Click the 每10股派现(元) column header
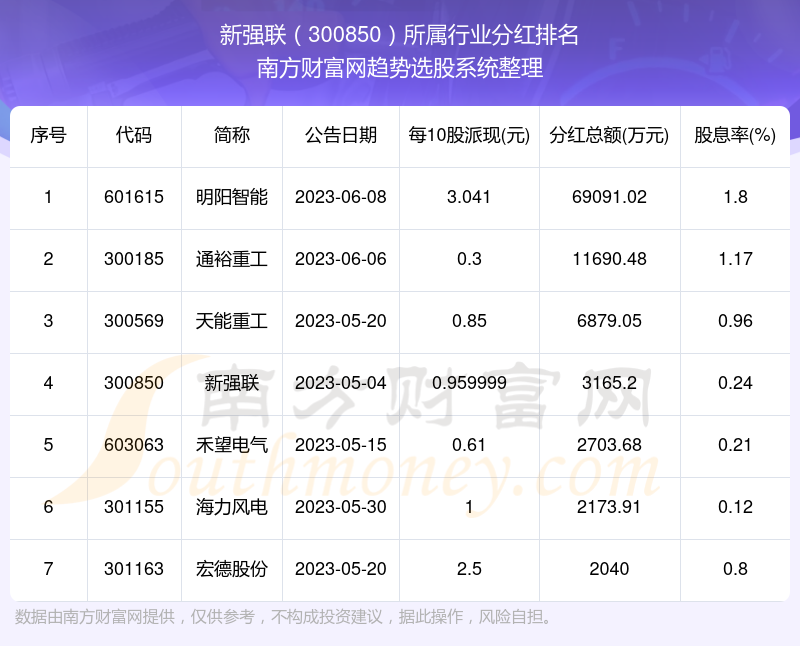The width and height of the screenshot is (800, 668). tap(469, 136)
